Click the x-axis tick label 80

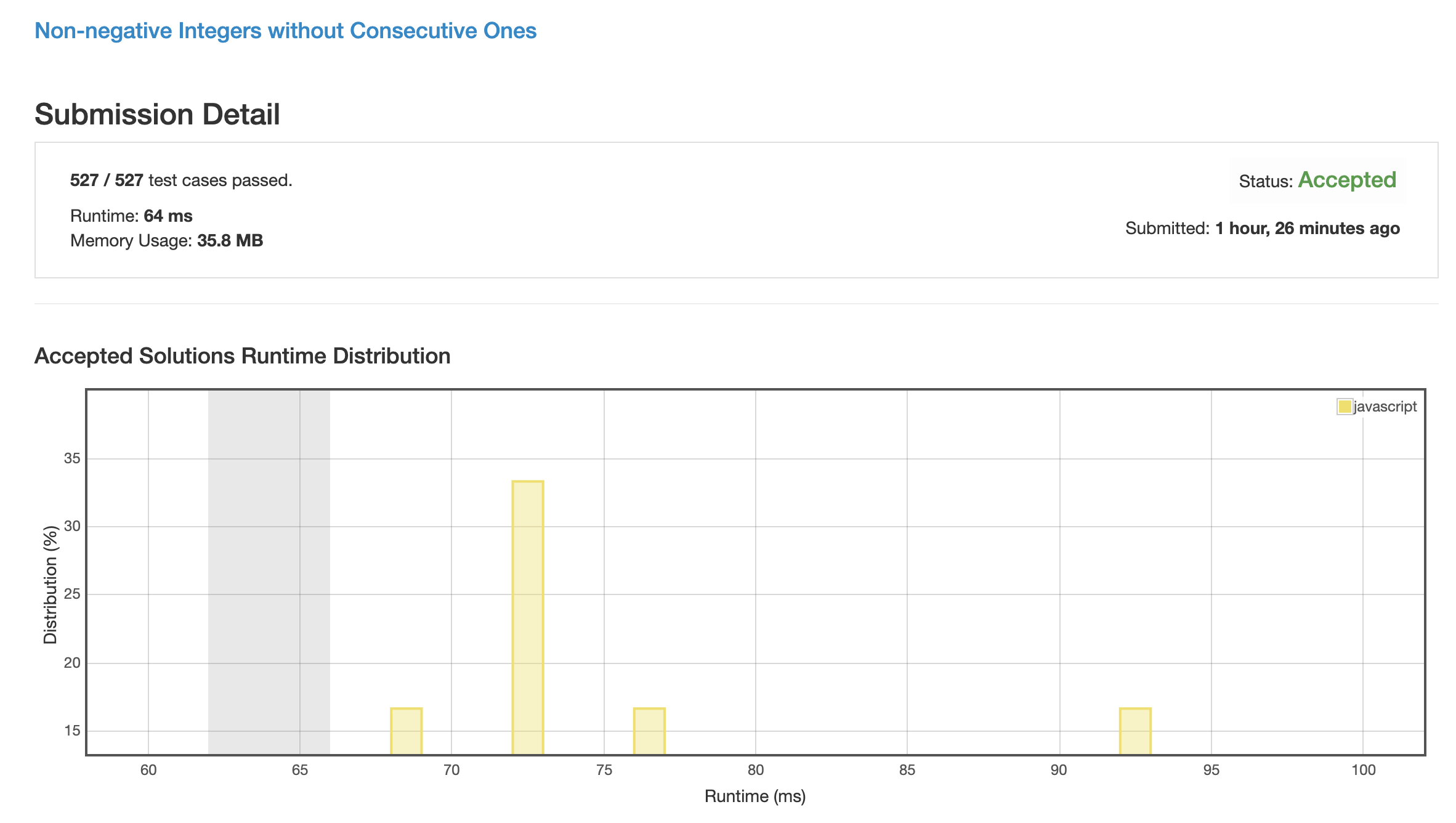point(756,770)
